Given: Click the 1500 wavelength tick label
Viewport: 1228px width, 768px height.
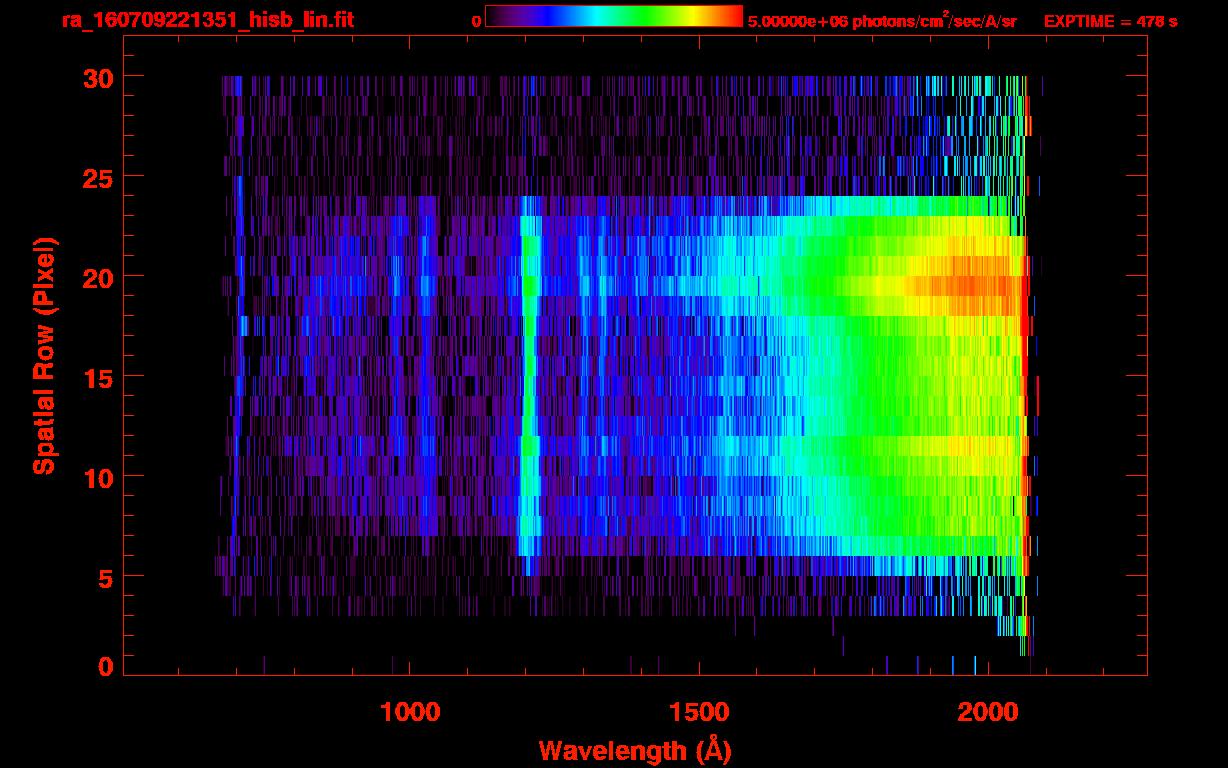Looking at the screenshot, I should [699, 712].
